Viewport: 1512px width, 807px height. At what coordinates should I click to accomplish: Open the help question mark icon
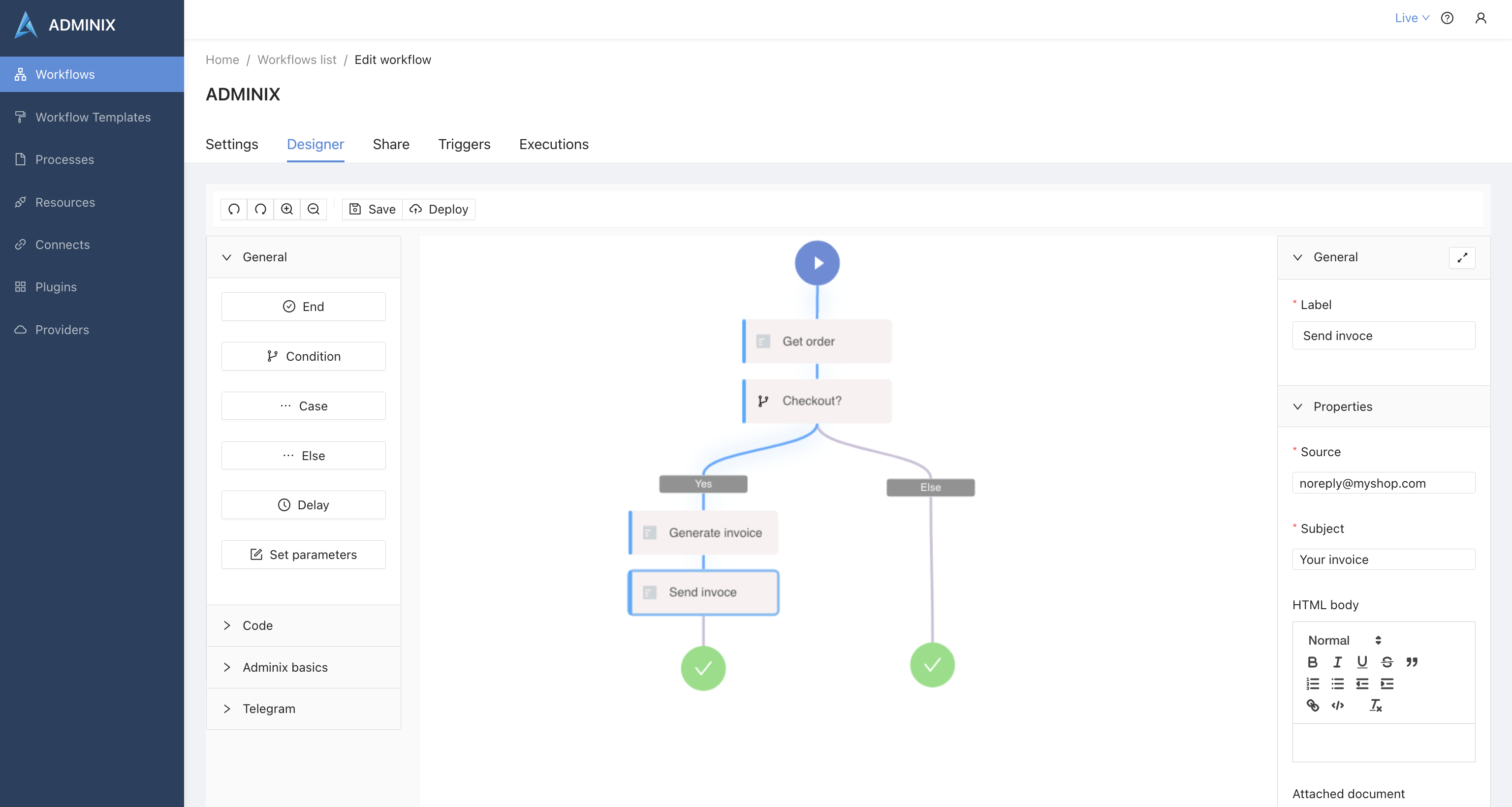[x=1447, y=18]
